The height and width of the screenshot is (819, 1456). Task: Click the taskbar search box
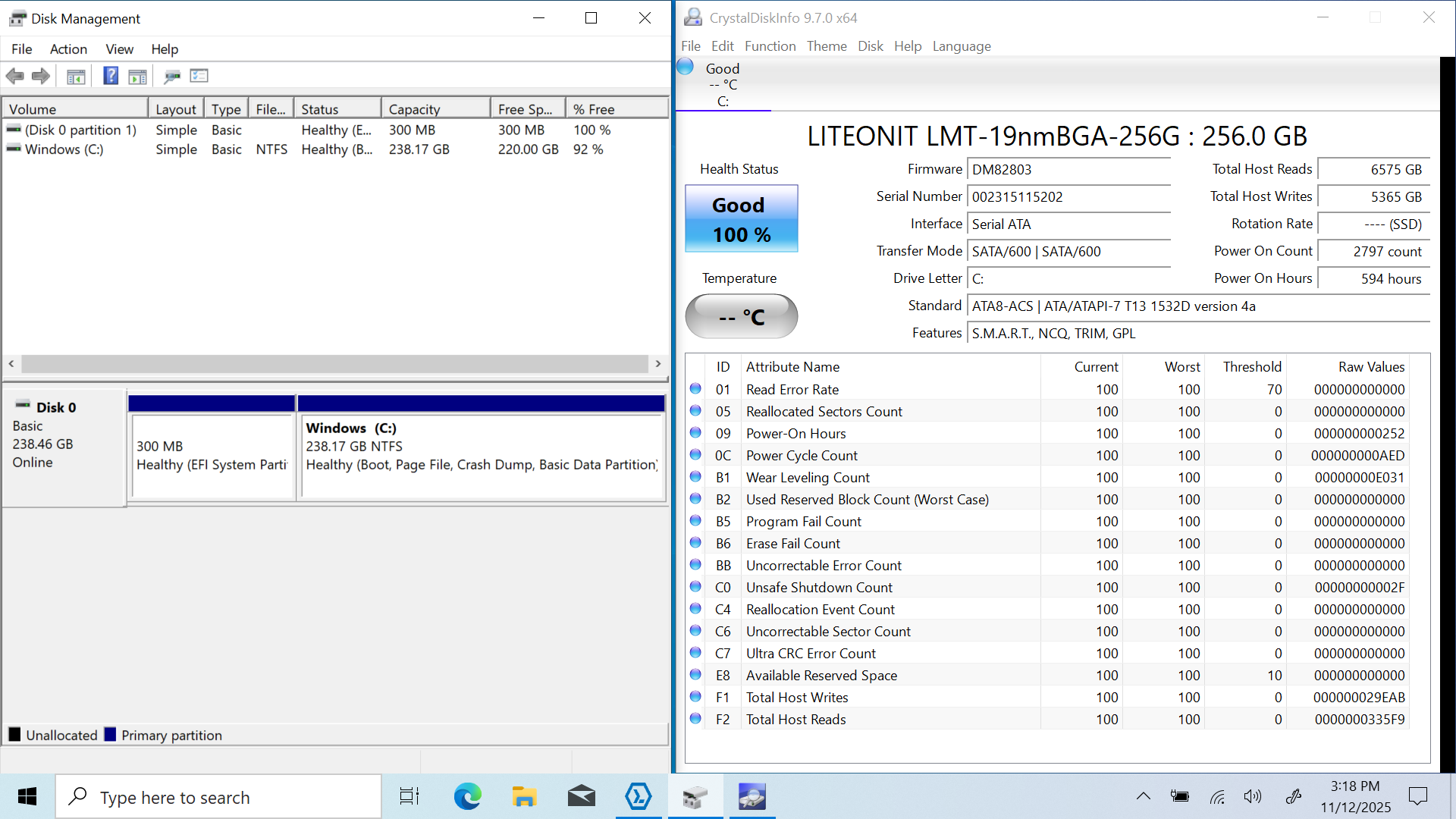[x=218, y=797]
